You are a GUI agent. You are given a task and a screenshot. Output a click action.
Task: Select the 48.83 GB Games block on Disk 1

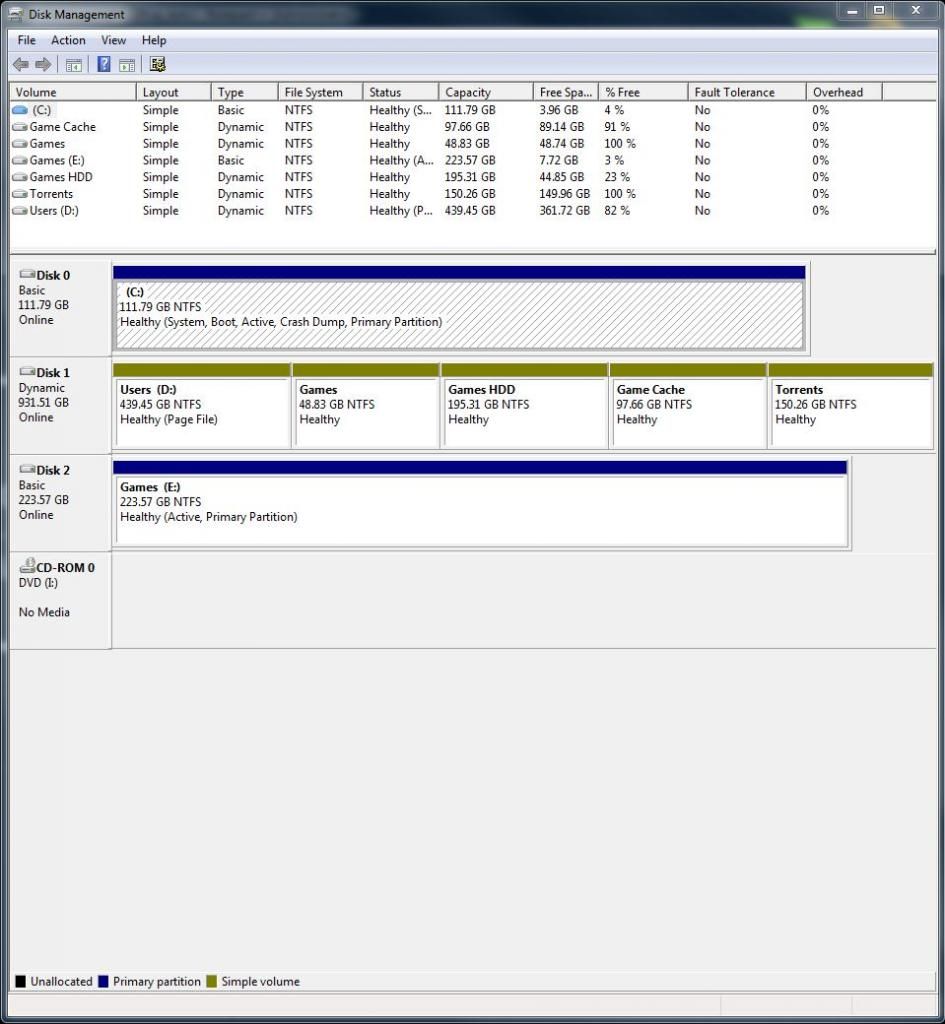pos(366,406)
